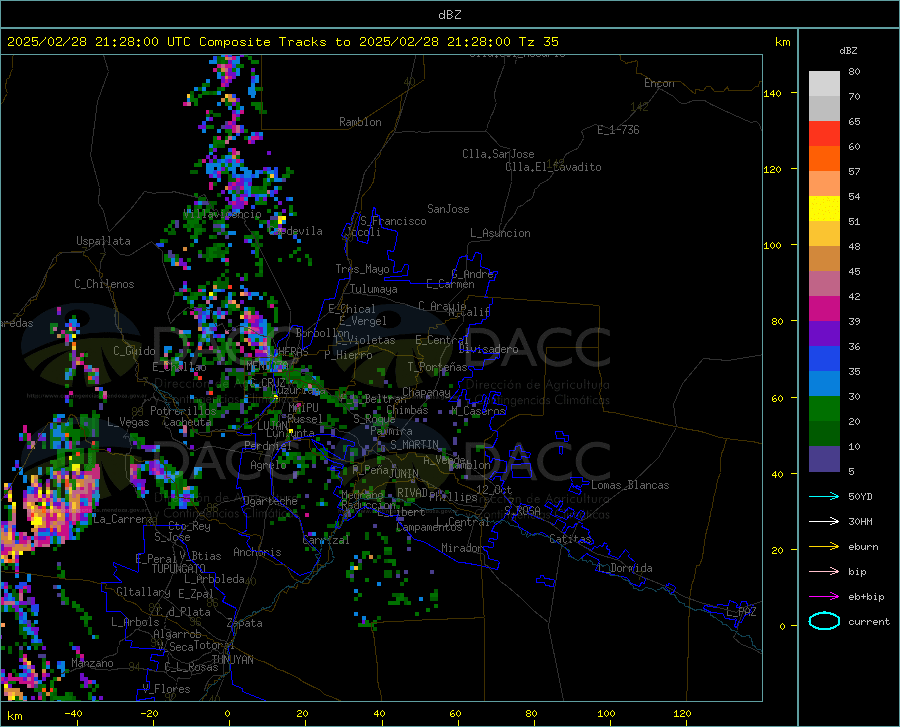Click the pink bip arrow icon
Image resolution: width=900 pixels, height=727 pixels.
pos(824,571)
